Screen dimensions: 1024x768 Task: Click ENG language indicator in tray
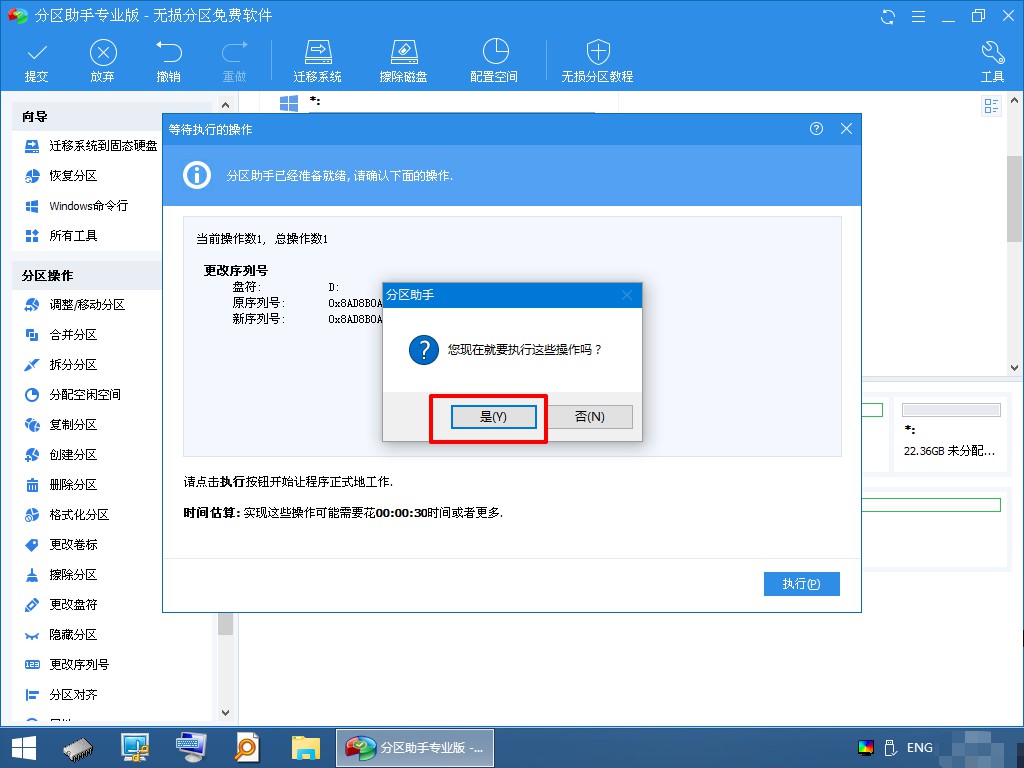920,748
